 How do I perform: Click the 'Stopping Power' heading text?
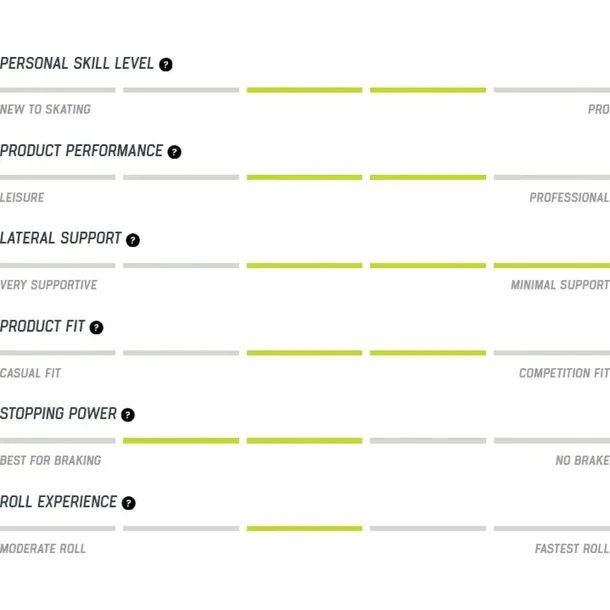[58, 414]
